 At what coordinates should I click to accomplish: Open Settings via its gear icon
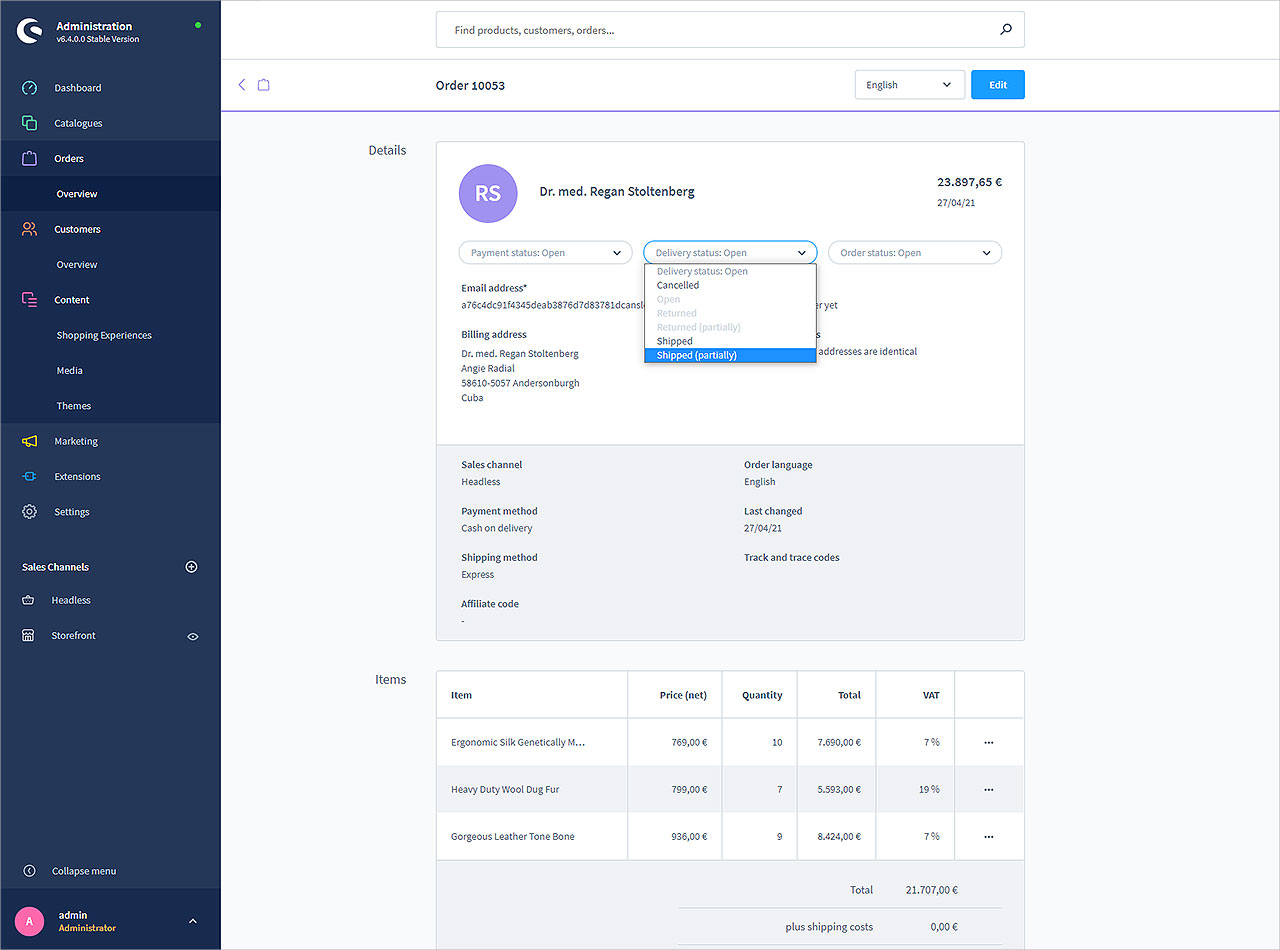[30, 512]
